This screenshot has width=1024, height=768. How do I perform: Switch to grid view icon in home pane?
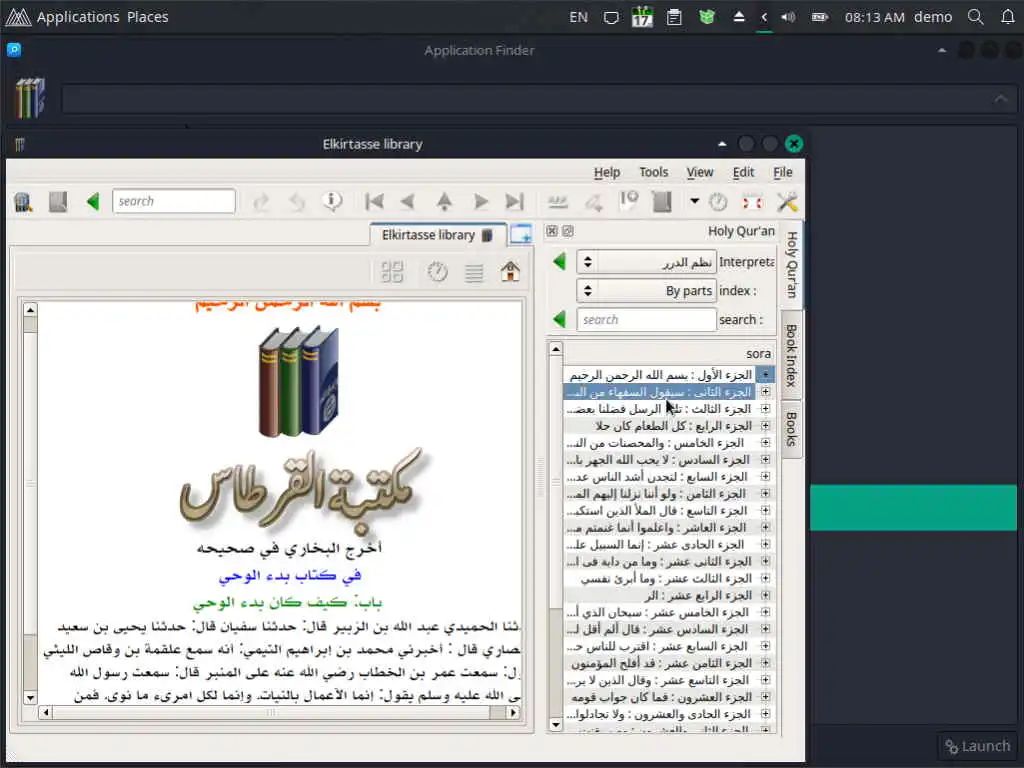(x=392, y=272)
